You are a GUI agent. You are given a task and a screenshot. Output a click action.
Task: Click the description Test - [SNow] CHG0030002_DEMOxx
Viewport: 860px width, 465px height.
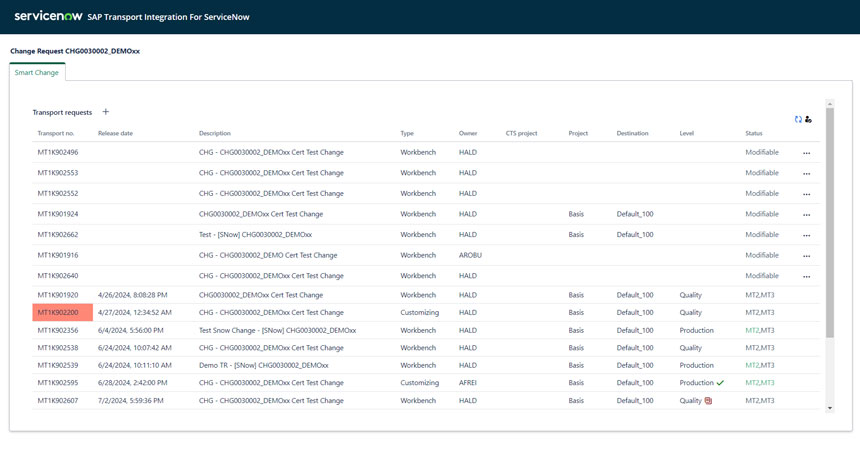click(256, 235)
